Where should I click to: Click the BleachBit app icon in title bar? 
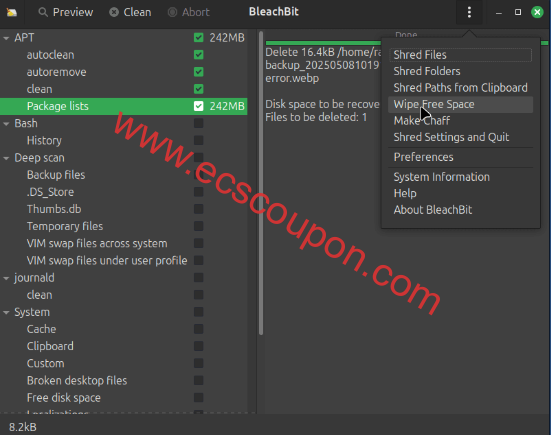tap(12, 12)
